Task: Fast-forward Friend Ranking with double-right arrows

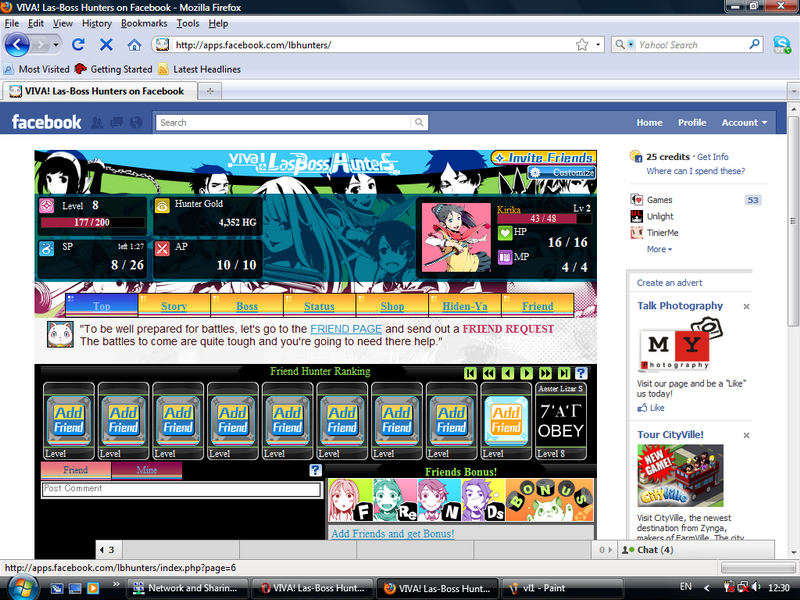Action: (545, 373)
